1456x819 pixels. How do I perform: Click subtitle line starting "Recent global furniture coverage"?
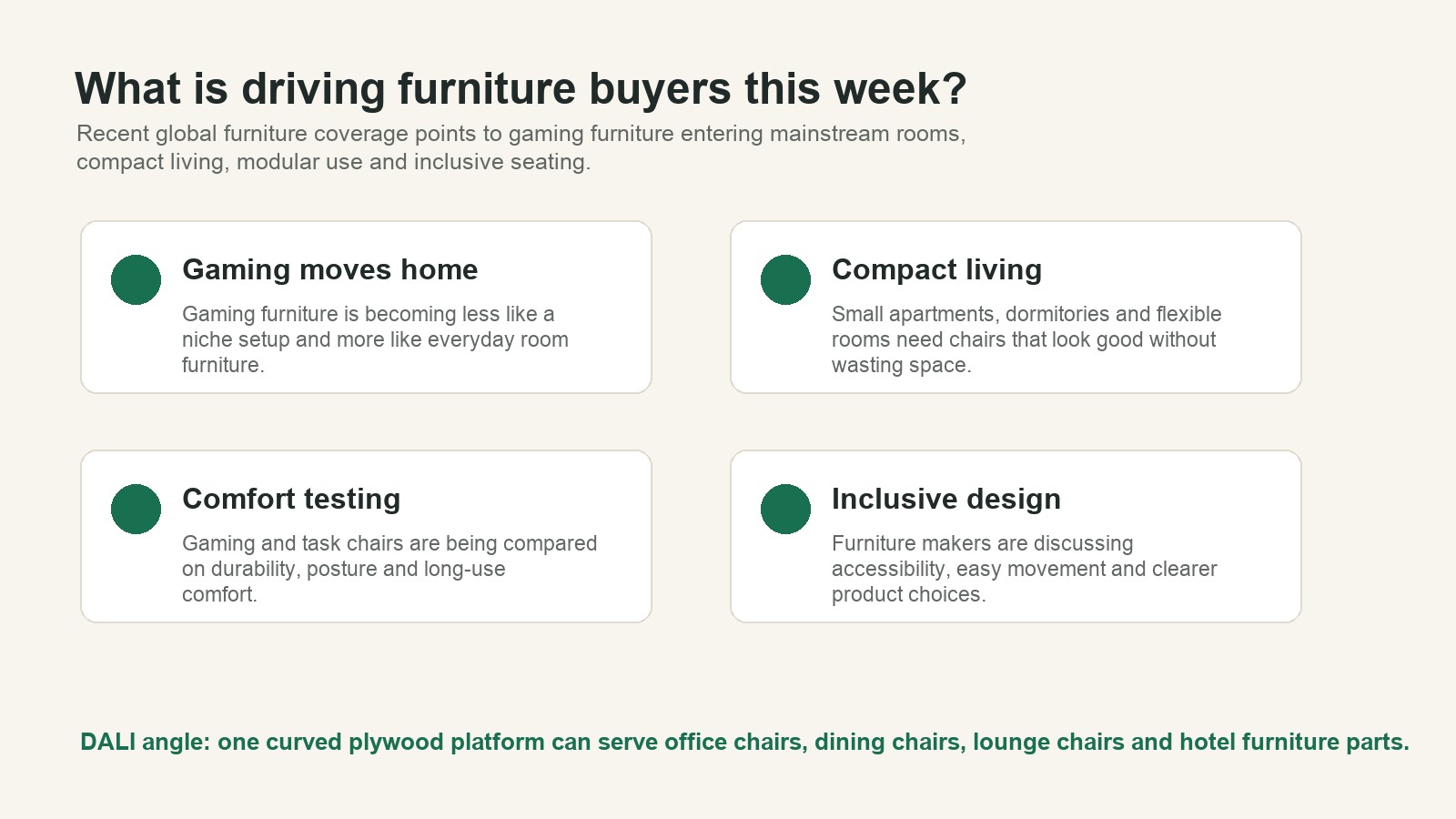click(x=521, y=134)
